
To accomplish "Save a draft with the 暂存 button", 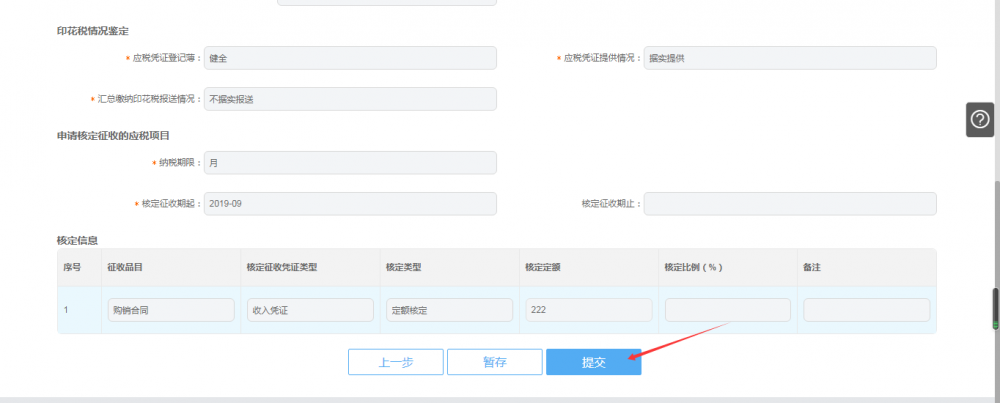I will (494, 362).
